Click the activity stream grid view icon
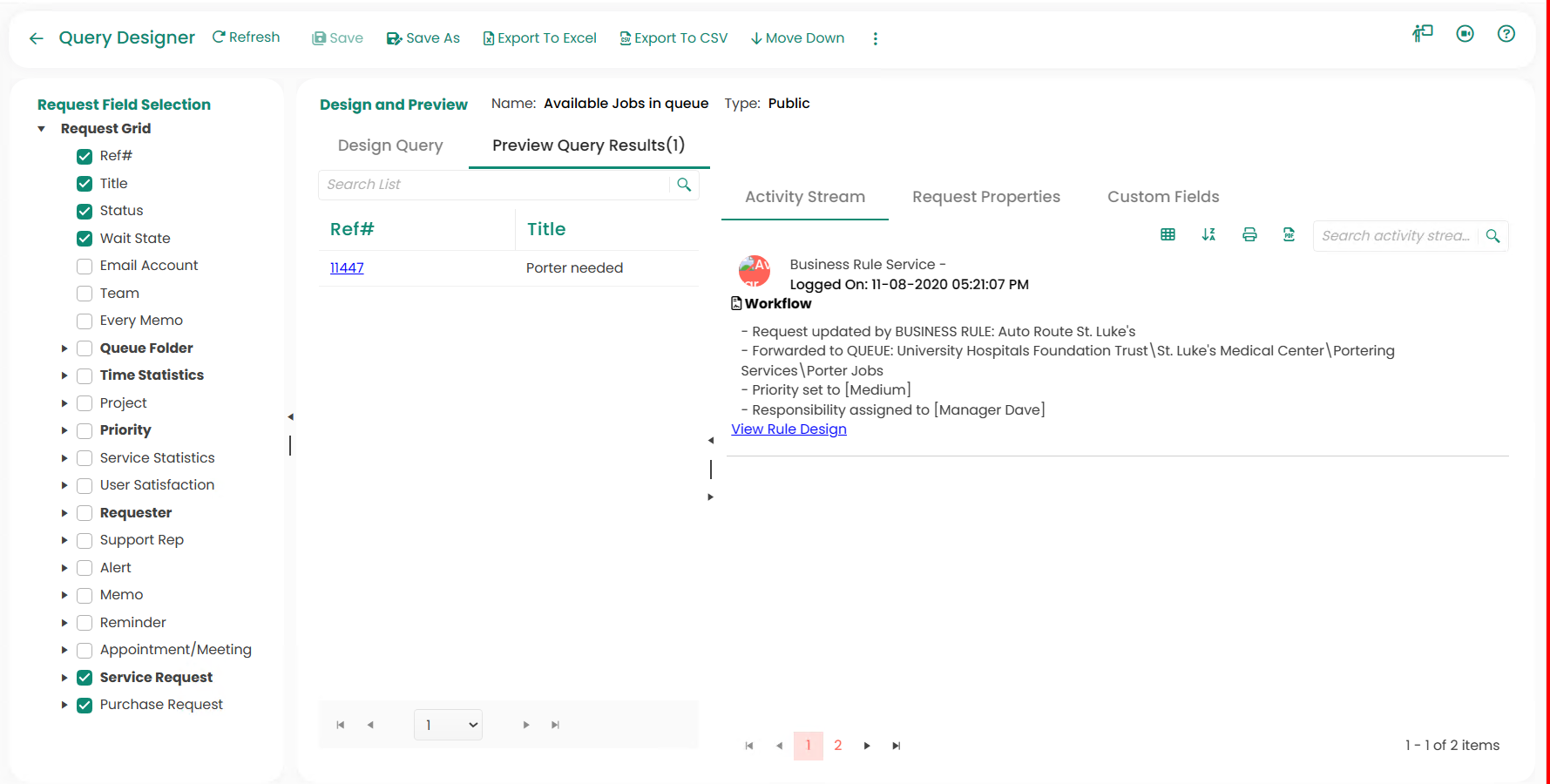The width and height of the screenshot is (1550, 784). point(1168,234)
